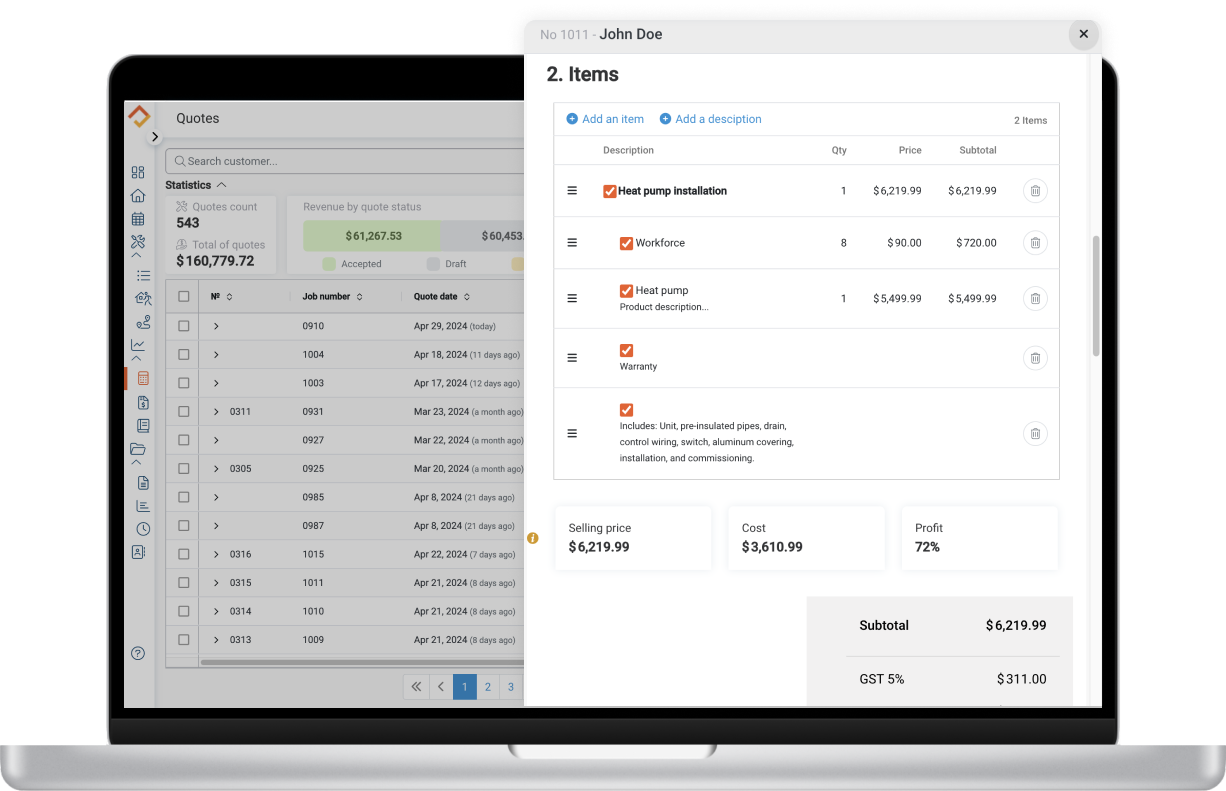The height and width of the screenshot is (791, 1226).
Task: Collapse the Statistics panel
Action: pos(223,184)
